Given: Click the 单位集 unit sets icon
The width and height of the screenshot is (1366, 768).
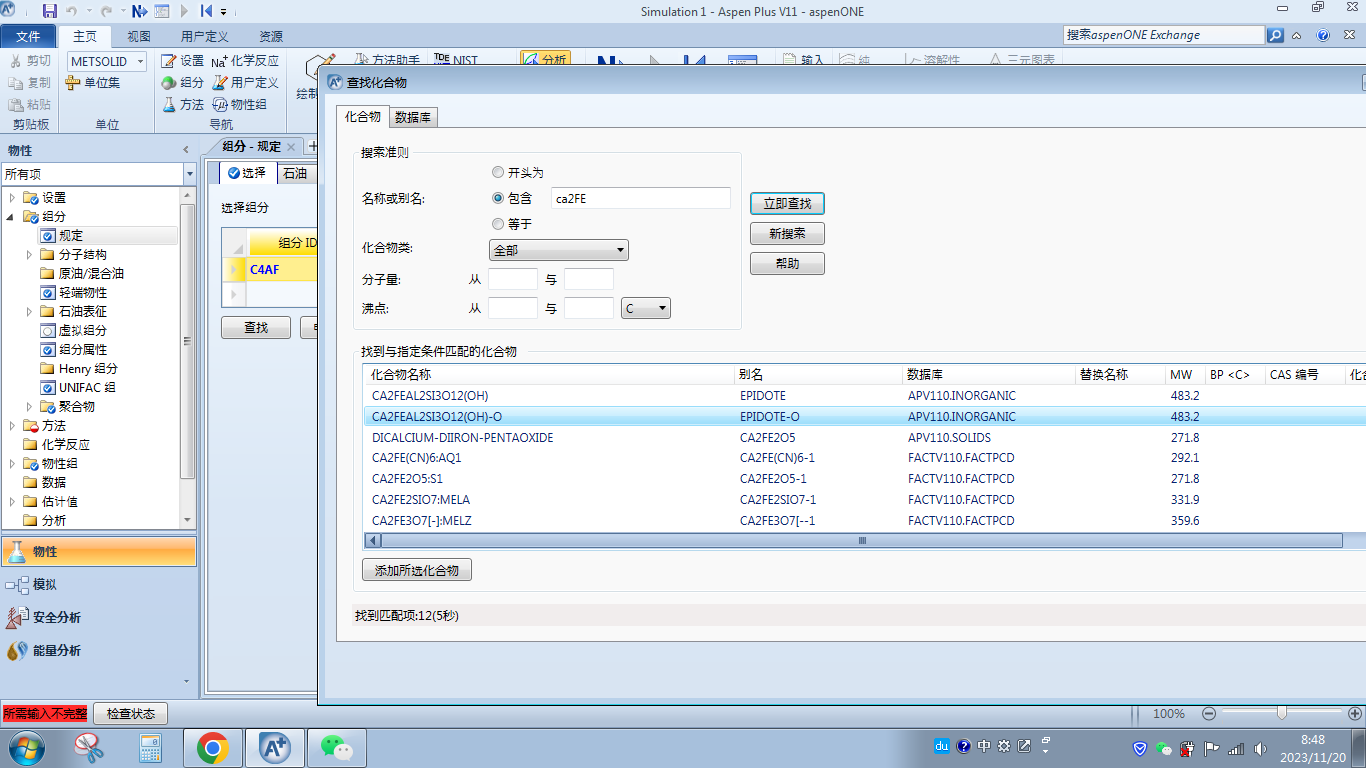Looking at the screenshot, I should [x=93, y=83].
